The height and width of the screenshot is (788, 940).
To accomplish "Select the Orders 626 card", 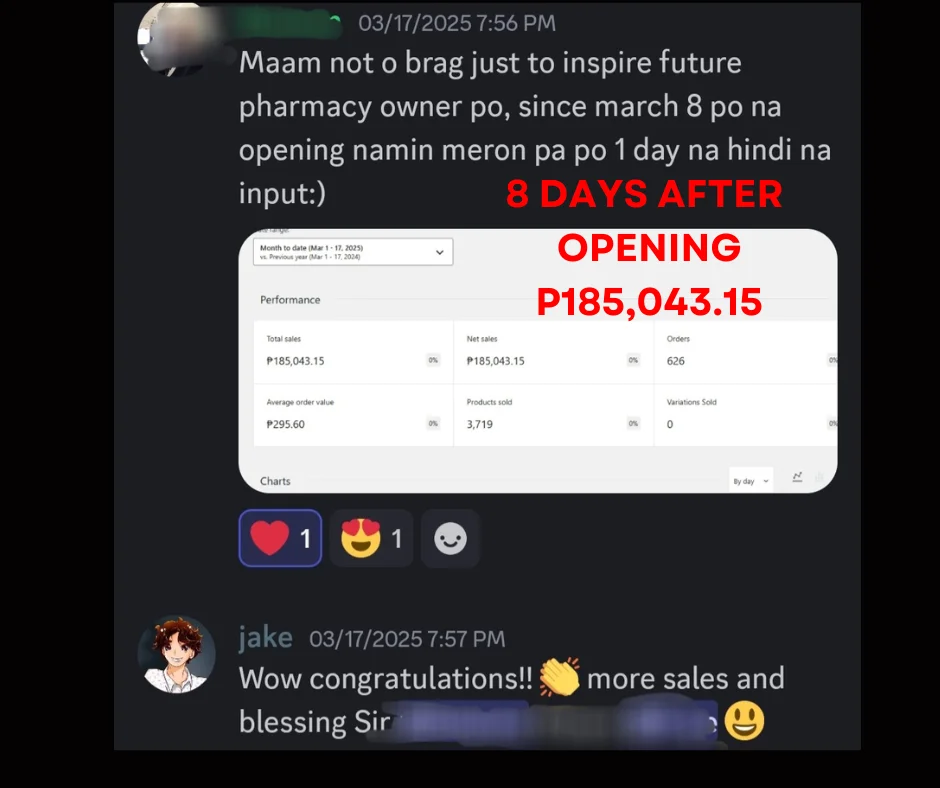I will (x=745, y=352).
